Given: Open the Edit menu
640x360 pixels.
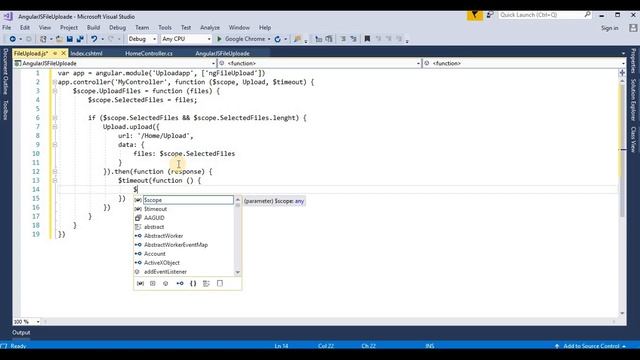Looking at the screenshot, I should pos(25,28).
